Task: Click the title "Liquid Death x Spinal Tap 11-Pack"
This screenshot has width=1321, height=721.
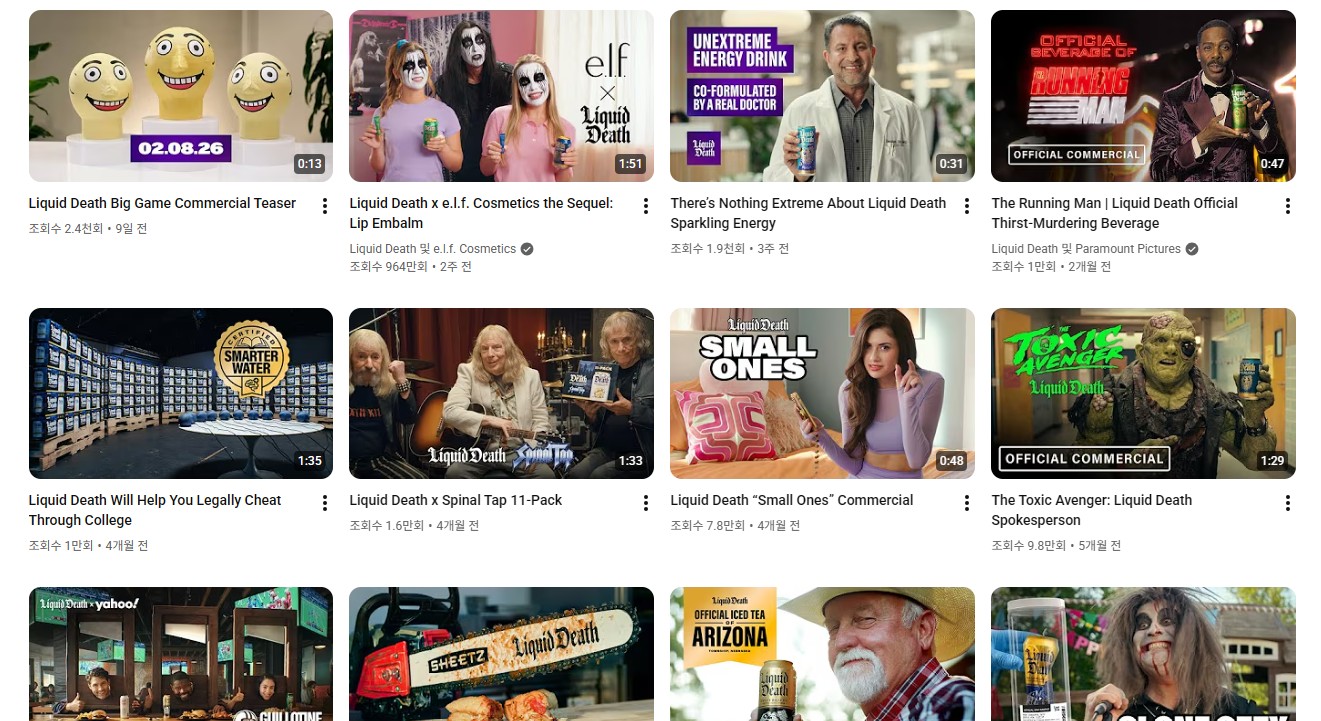Action: pyautogui.click(x=455, y=500)
